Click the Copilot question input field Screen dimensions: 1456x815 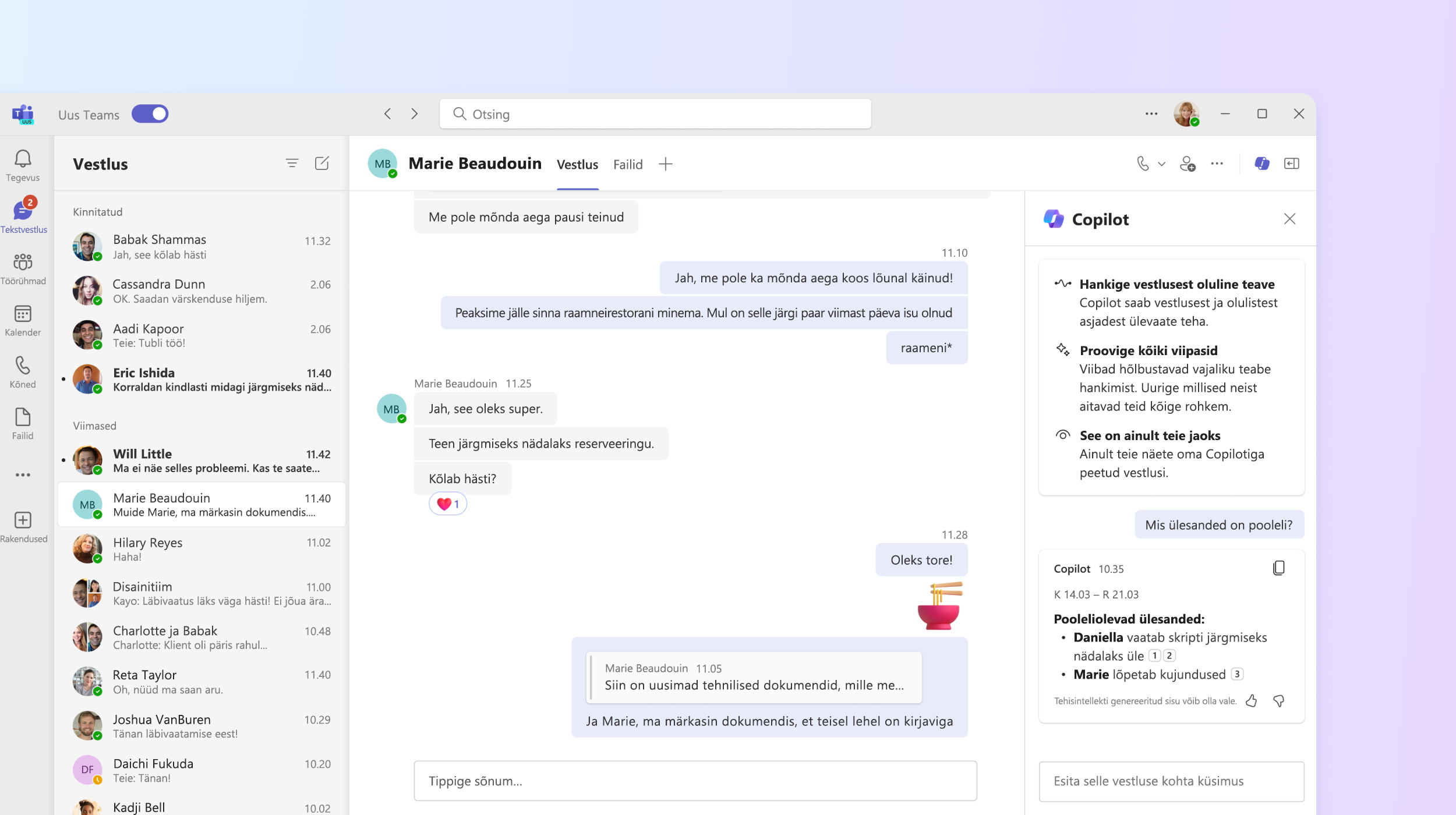pyautogui.click(x=1171, y=781)
